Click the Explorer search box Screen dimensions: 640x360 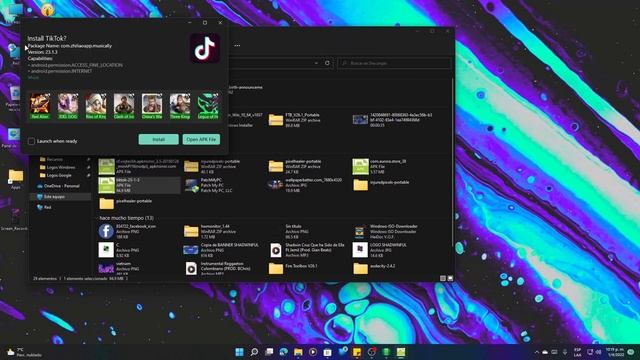click(394, 63)
